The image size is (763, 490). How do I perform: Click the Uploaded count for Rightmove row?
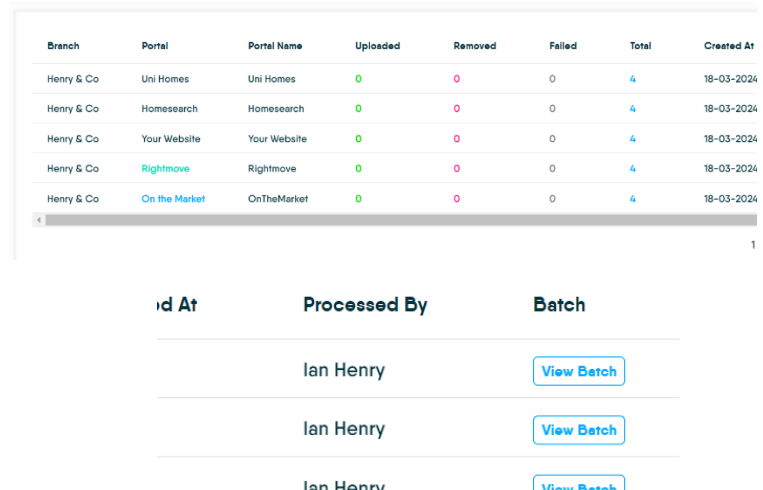click(x=358, y=169)
